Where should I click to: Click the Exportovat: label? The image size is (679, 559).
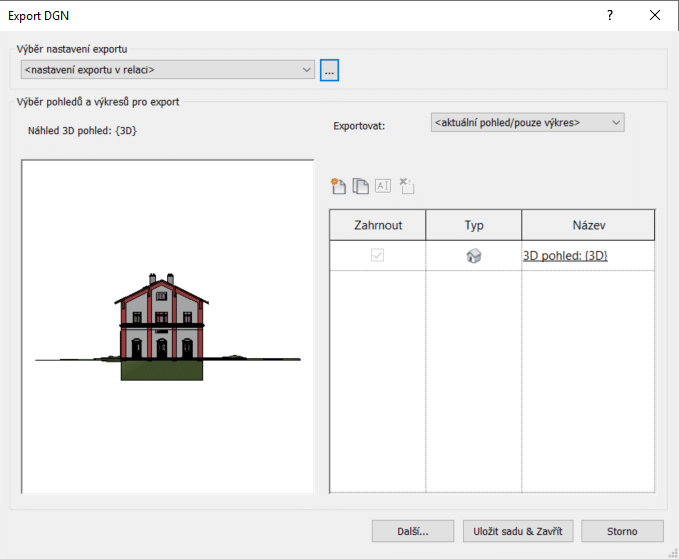359,126
